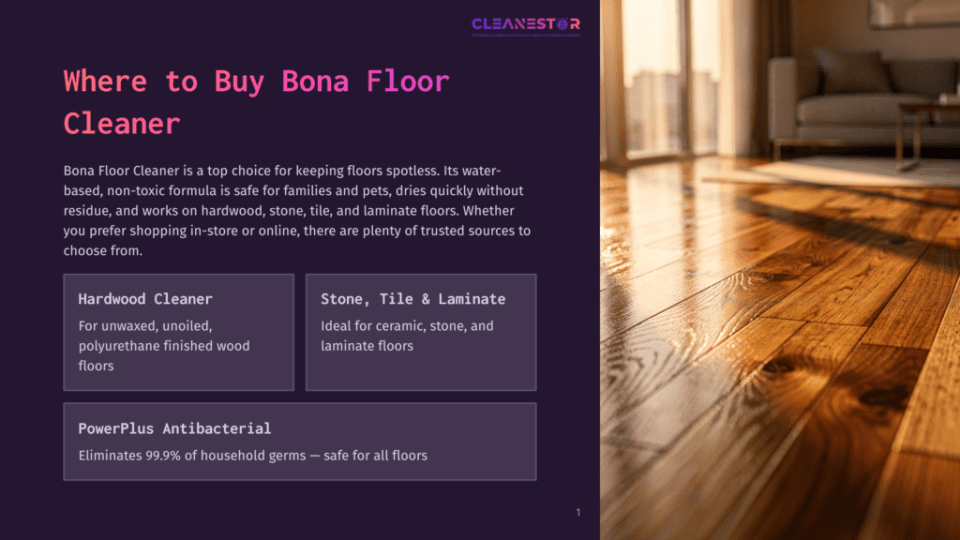Viewport: 960px width, 540px height.
Task: Open the Stone, Tile & Laminate card
Action: 421,332
